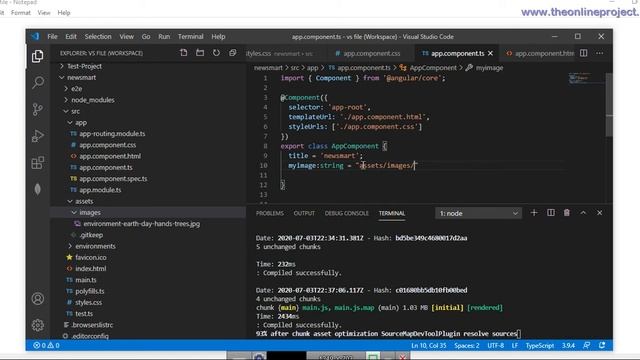Click Ln 10, Col 35 in status bar
The height and width of the screenshot is (360, 640).
(429, 345)
